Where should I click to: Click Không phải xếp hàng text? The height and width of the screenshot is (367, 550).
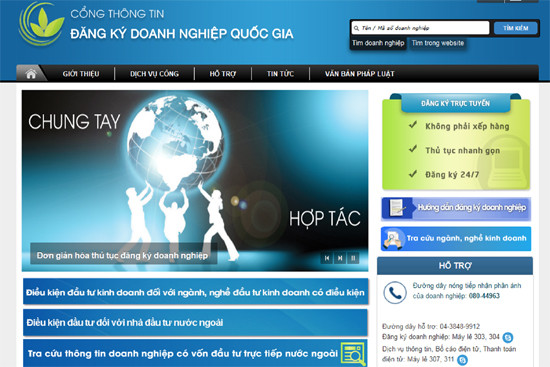[x=467, y=126]
